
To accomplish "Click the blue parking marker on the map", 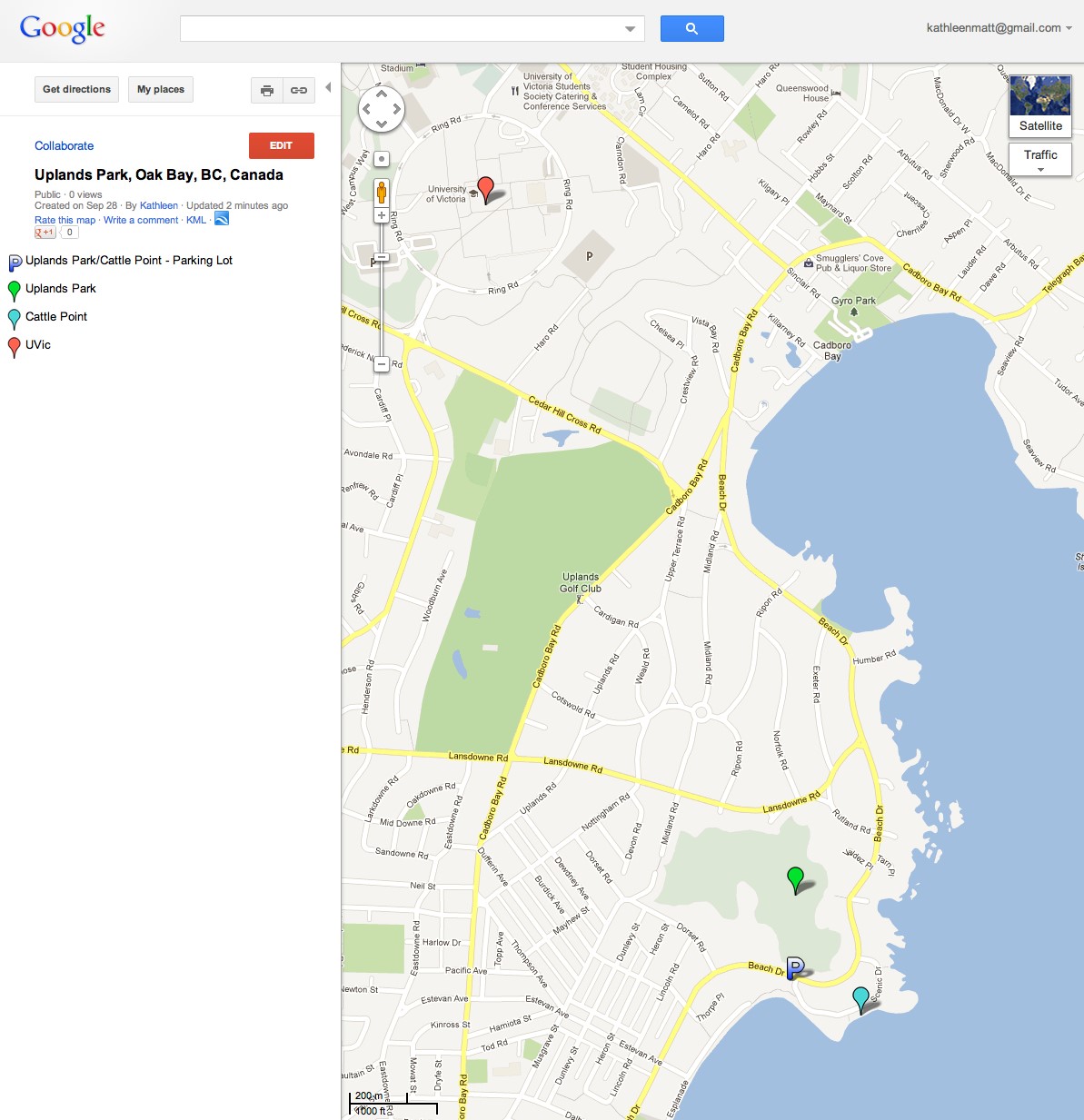I will (795, 968).
